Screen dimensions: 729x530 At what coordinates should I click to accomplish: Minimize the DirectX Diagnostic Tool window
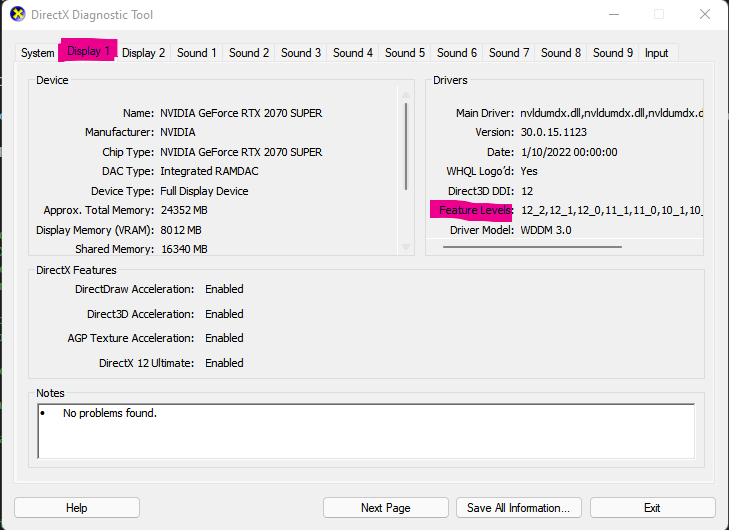pyautogui.click(x=614, y=14)
